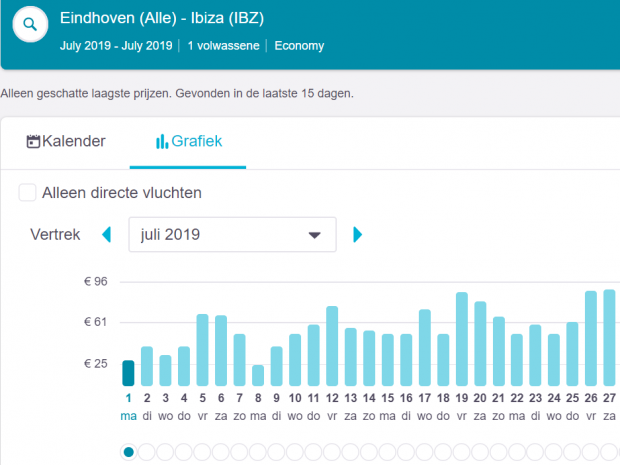
Task: Select the bar for Friday 19
Action: click(462, 339)
